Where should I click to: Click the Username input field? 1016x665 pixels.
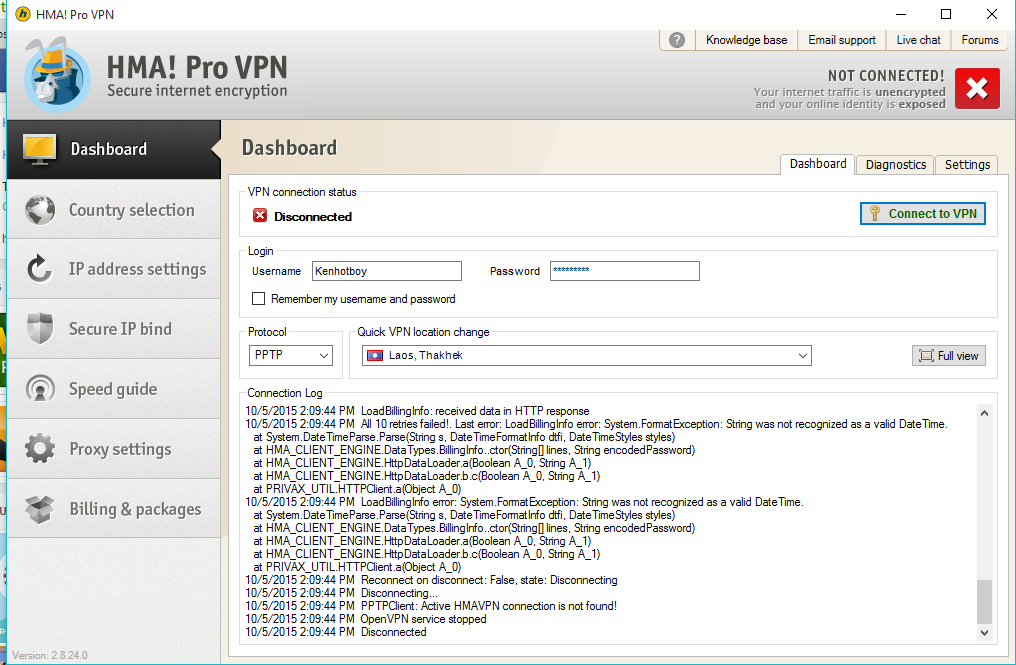coord(387,271)
